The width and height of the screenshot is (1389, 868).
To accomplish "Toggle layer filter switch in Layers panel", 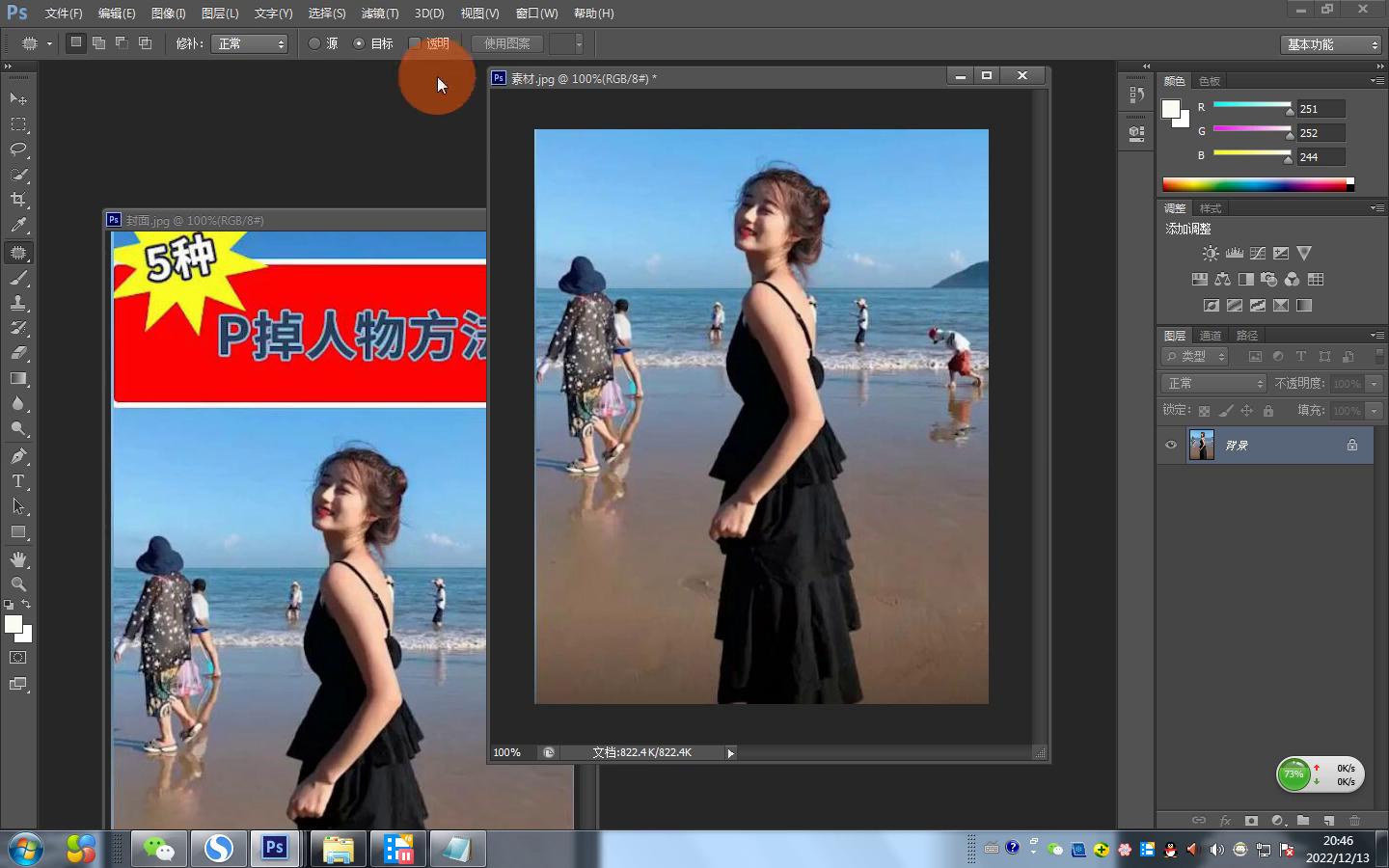I will click(1379, 356).
